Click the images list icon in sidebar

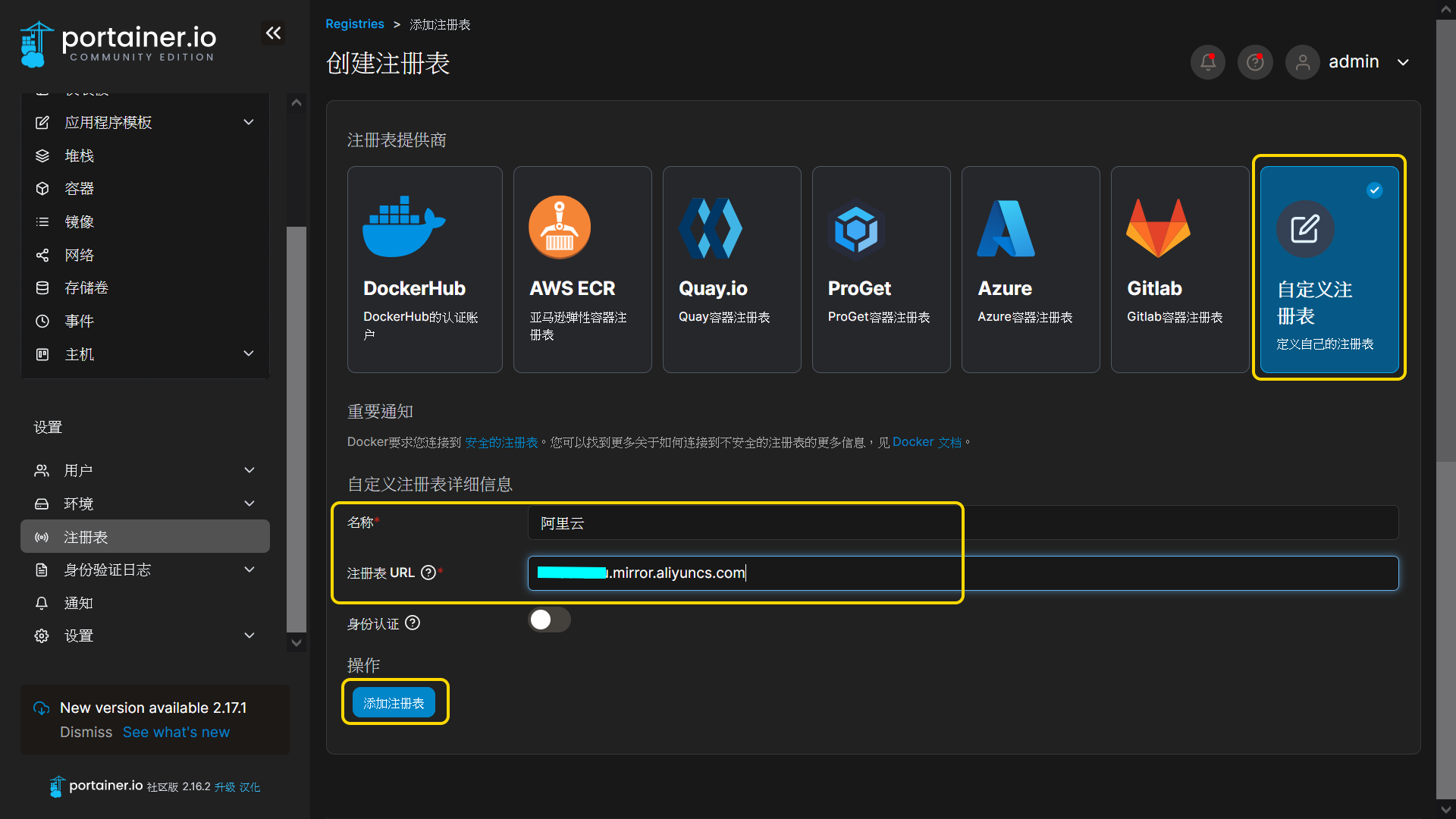(x=42, y=221)
